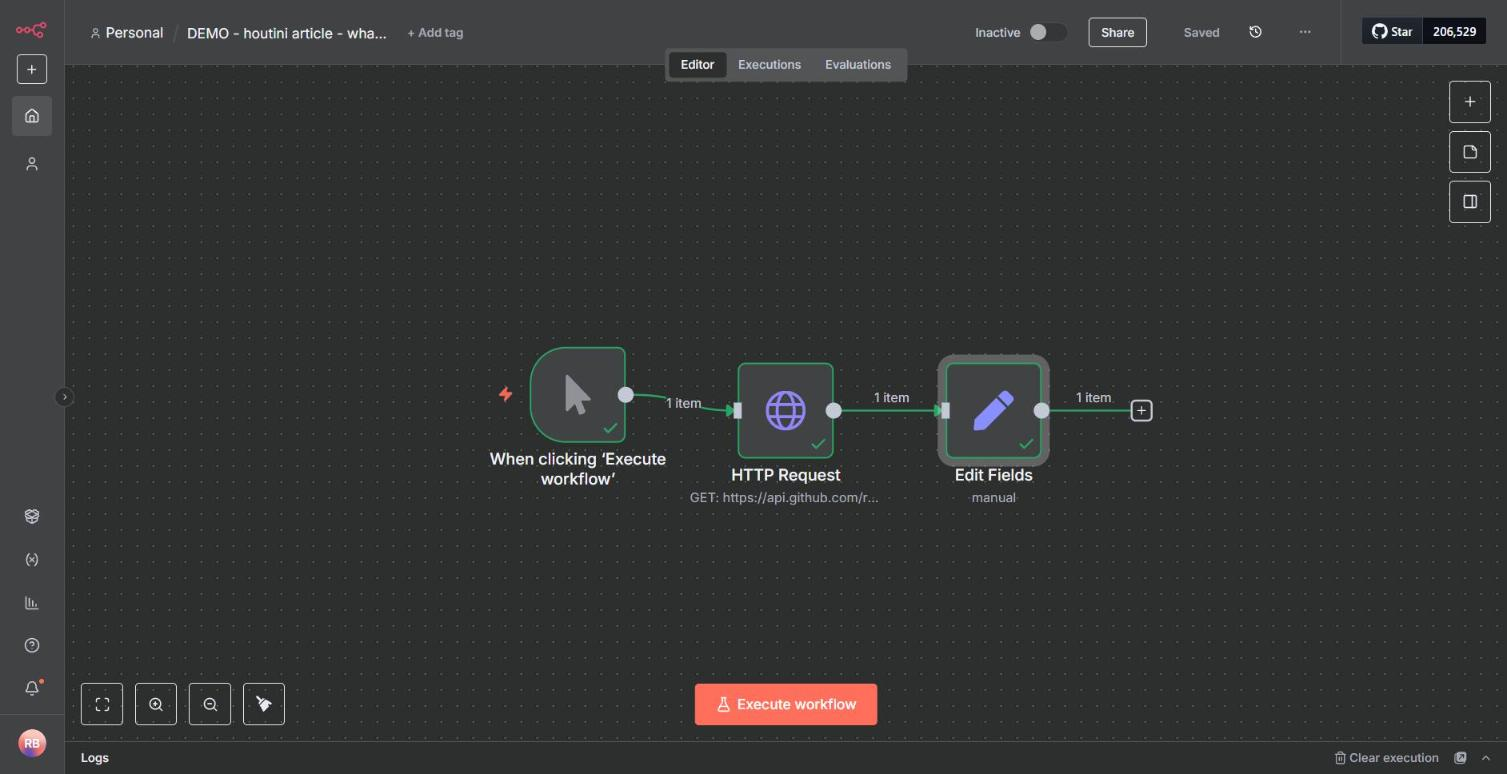Click the Saved status text
1507x774 pixels.
(1201, 32)
